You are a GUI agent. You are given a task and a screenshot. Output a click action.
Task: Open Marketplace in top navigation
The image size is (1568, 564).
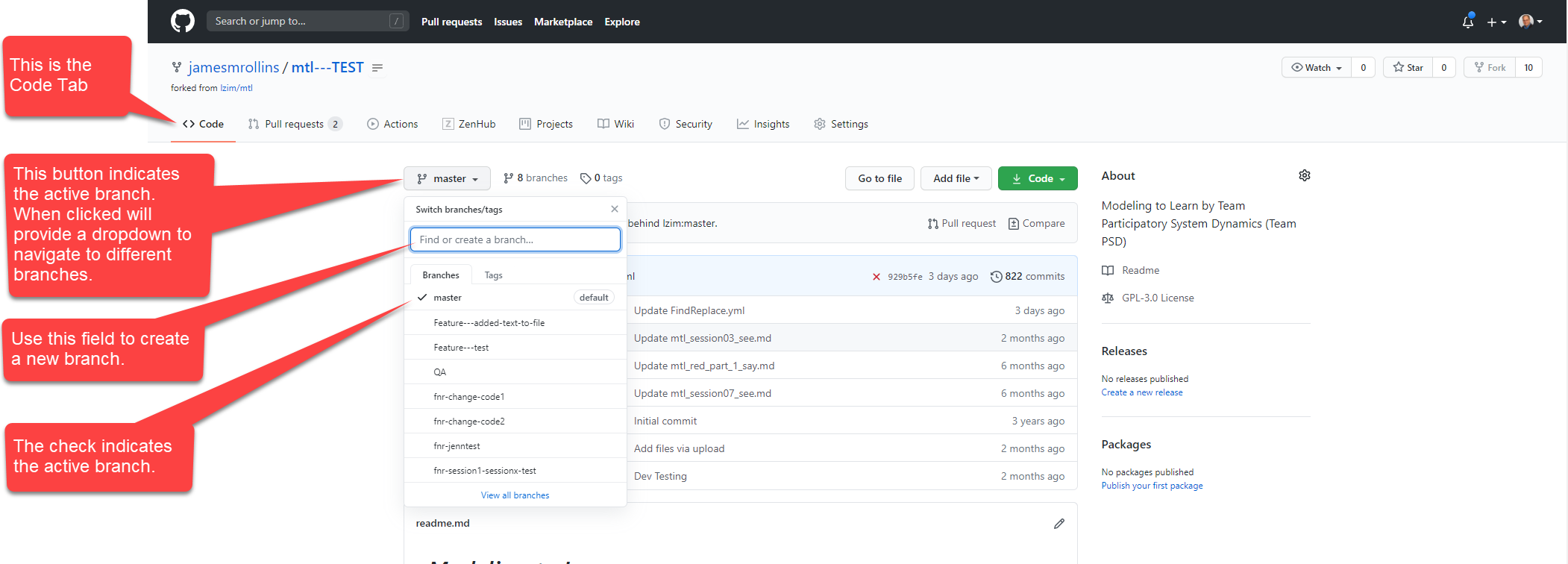[x=563, y=22]
